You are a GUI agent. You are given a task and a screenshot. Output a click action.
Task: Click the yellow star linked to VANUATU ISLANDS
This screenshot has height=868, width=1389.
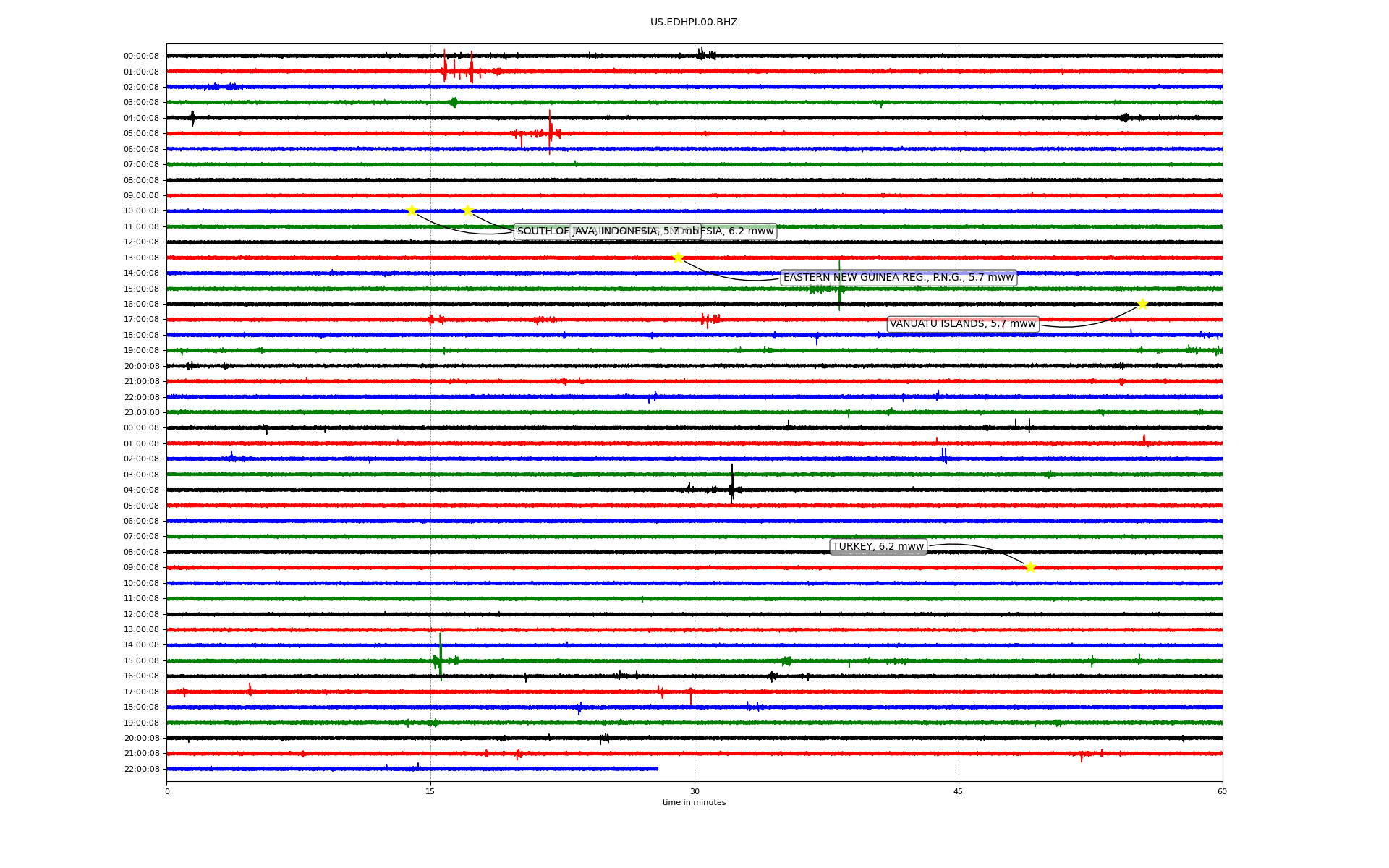[x=1142, y=304]
